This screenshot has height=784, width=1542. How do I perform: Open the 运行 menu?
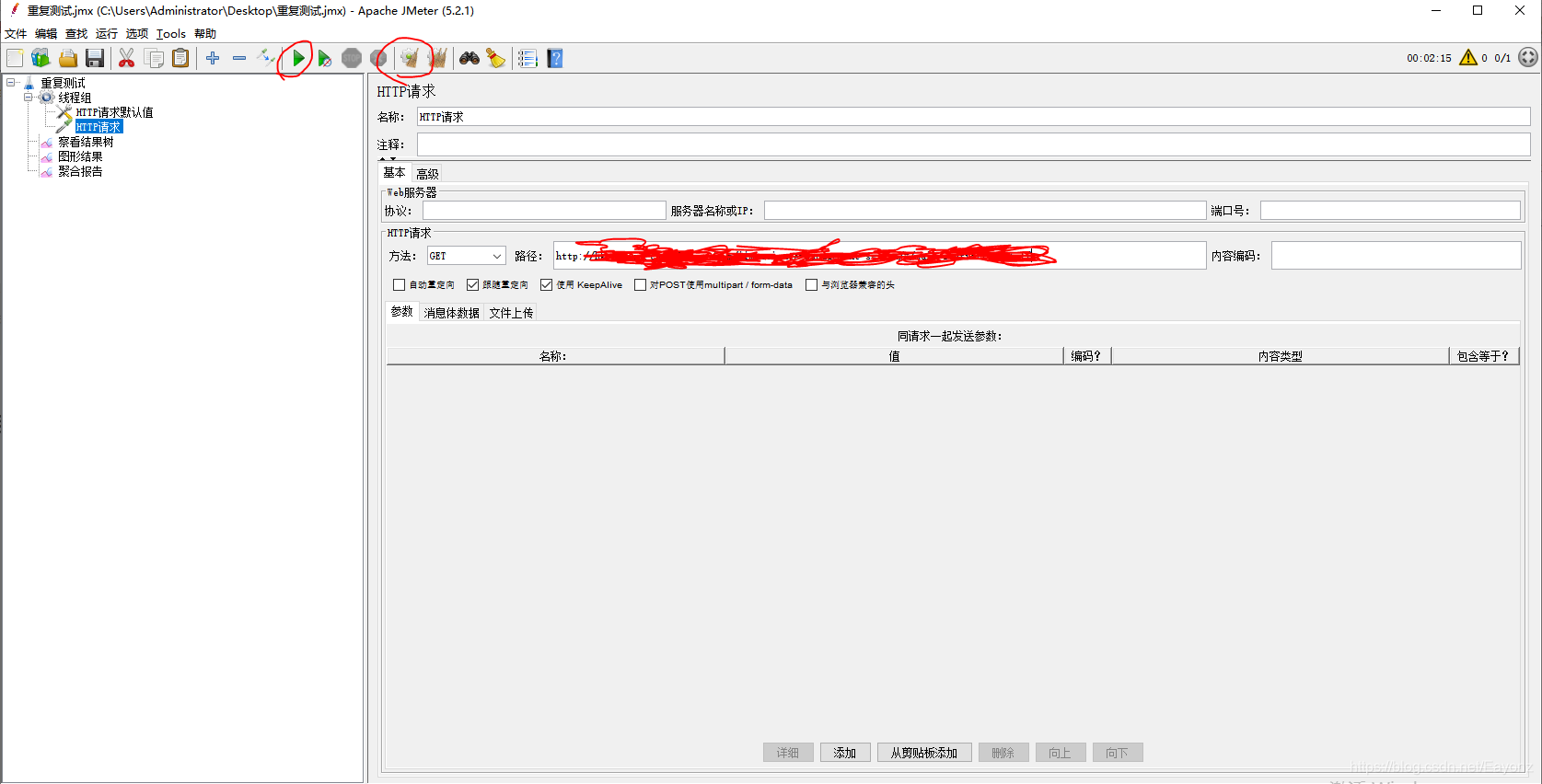[x=107, y=33]
